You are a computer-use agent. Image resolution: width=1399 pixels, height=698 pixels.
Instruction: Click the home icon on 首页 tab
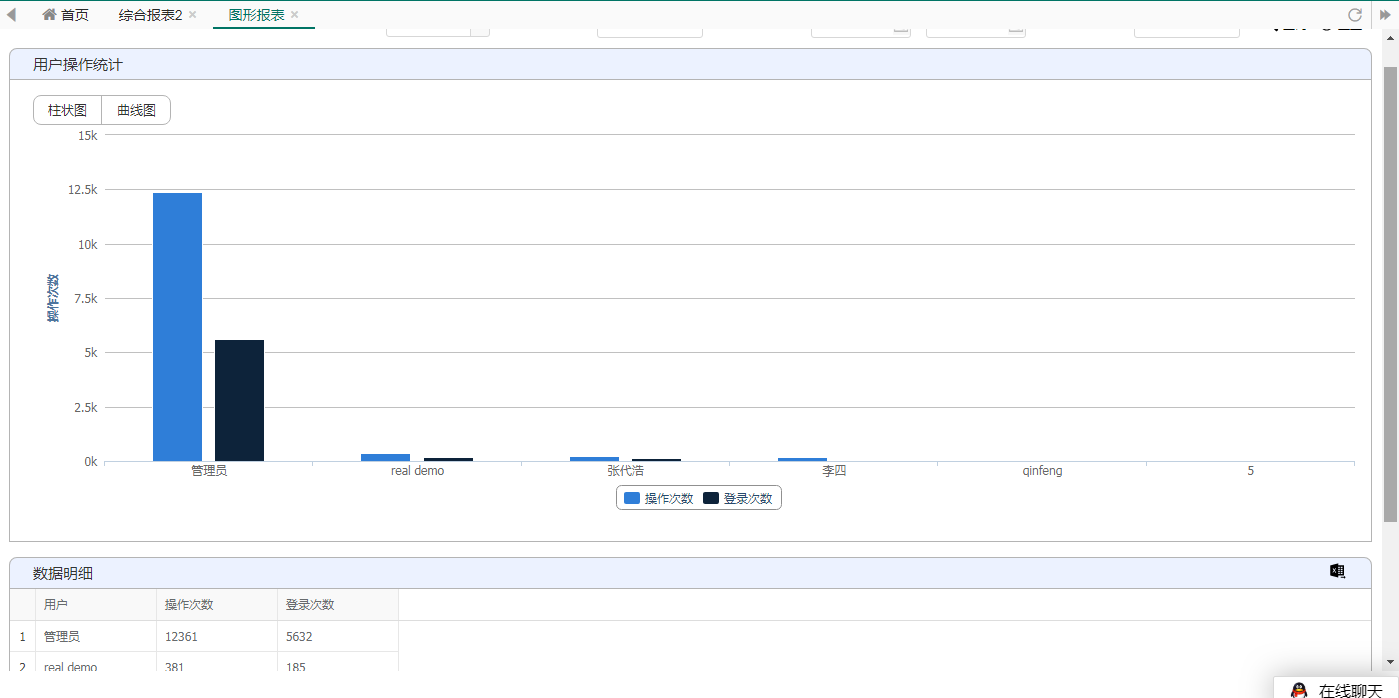tap(49, 15)
